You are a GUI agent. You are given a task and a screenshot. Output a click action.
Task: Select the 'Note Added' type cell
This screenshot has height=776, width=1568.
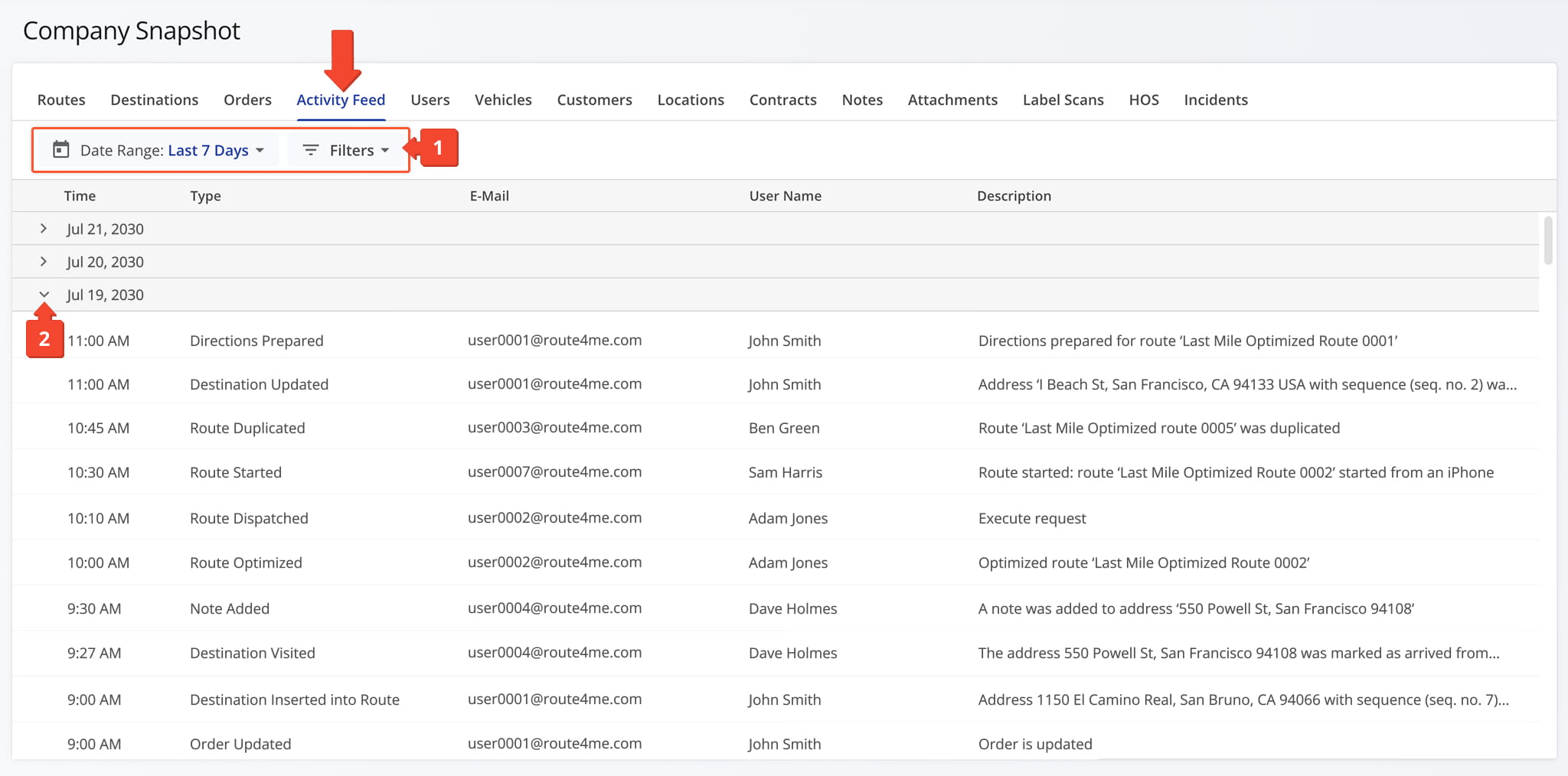[x=230, y=608]
